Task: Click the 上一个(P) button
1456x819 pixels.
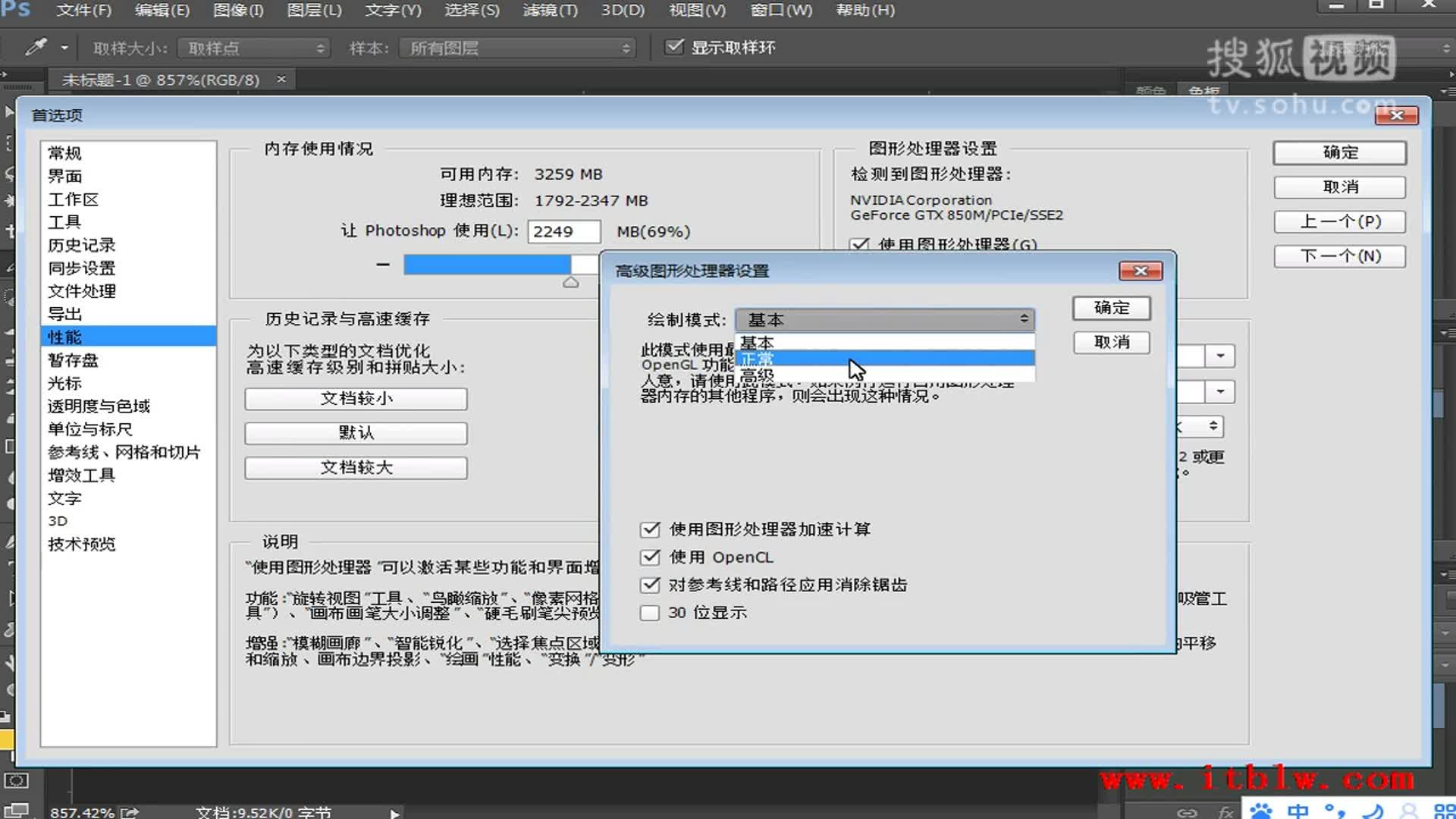Action: (x=1340, y=221)
